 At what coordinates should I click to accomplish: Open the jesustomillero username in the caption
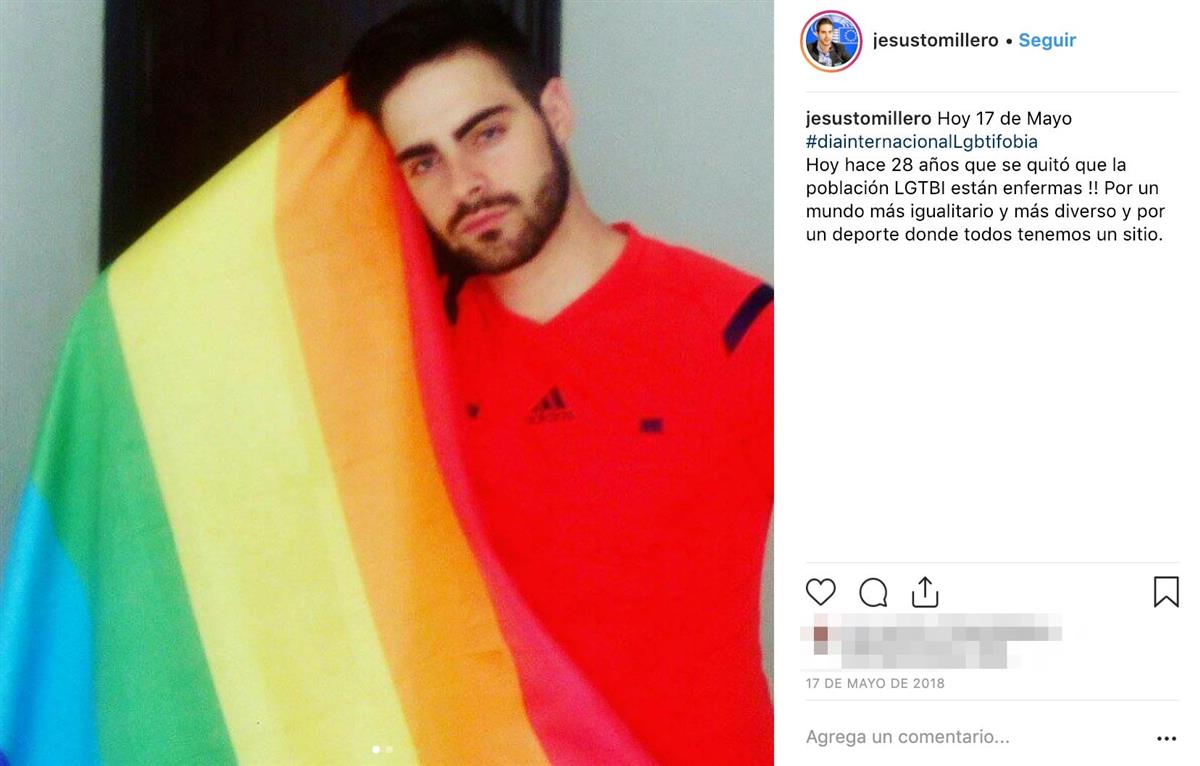pos(868,118)
